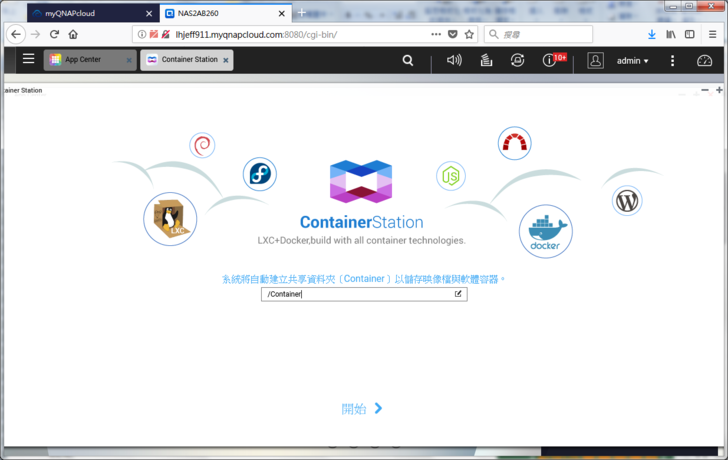Viewport: 728px width, 460px height.
Task: Open the dashboard gauge icon
Action: pyautogui.click(x=704, y=60)
